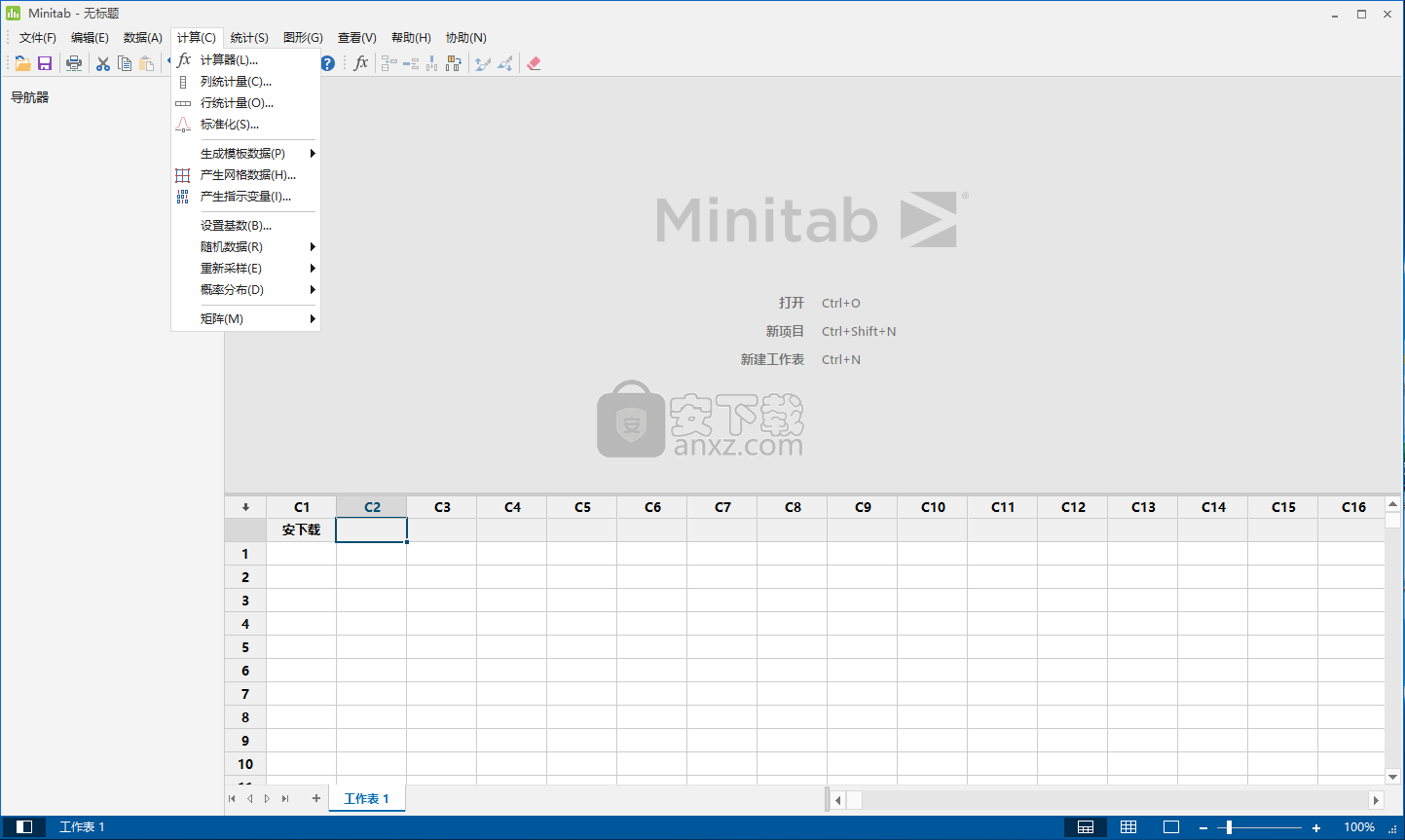Switch to split output-and-data view icon
The image size is (1405, 840).
click(1086, 827)
